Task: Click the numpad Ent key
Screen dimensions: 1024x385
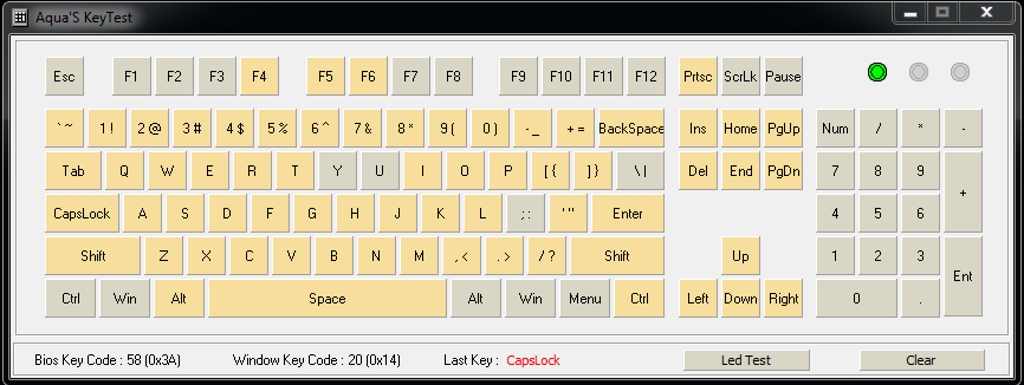Action: tap(963, 277)
